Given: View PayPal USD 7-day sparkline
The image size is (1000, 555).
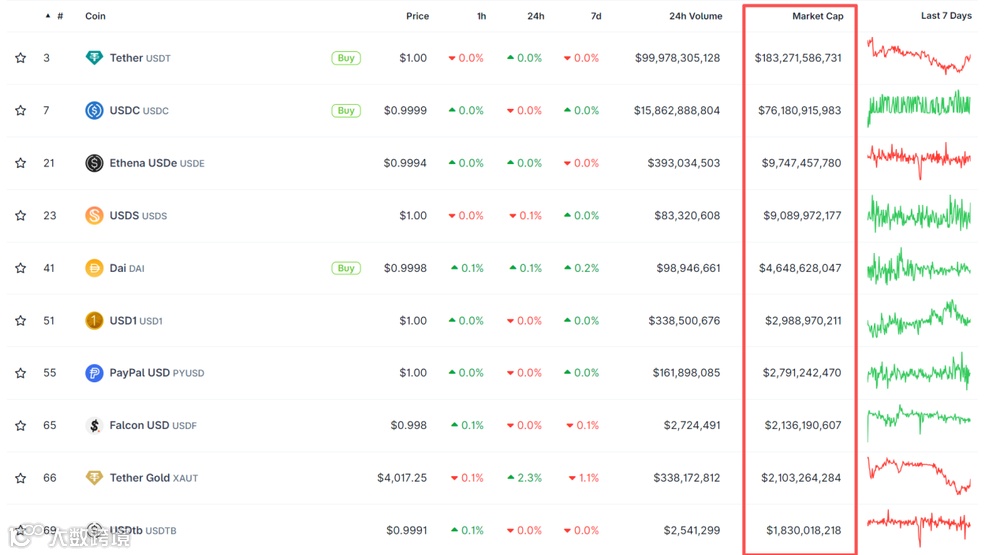Looking at the screenshot, I should click(919, 371).
